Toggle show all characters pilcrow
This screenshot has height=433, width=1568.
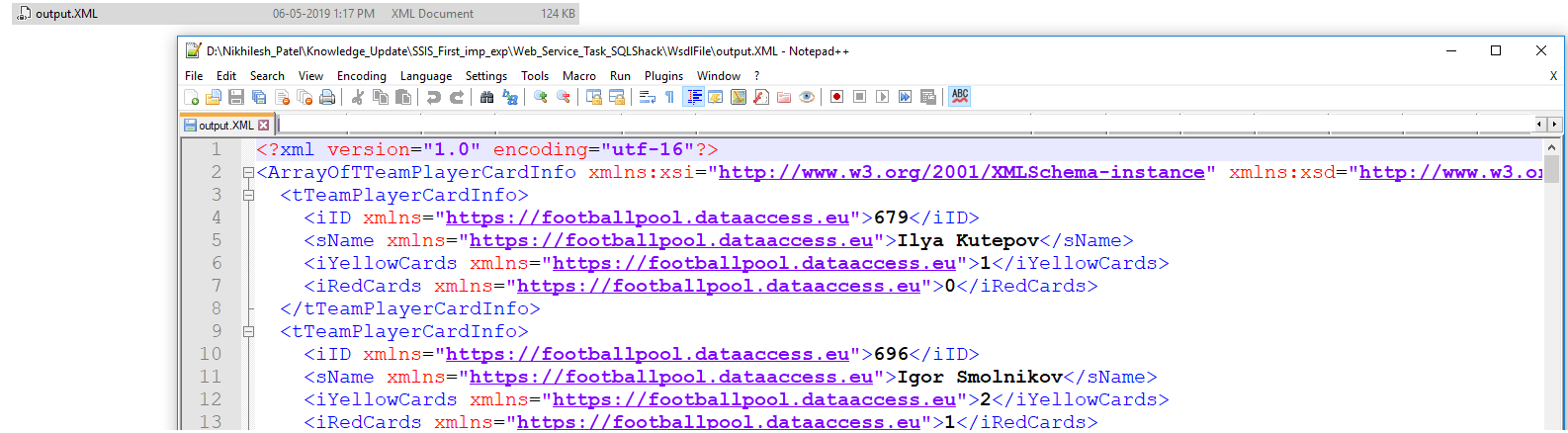point(668,97)
